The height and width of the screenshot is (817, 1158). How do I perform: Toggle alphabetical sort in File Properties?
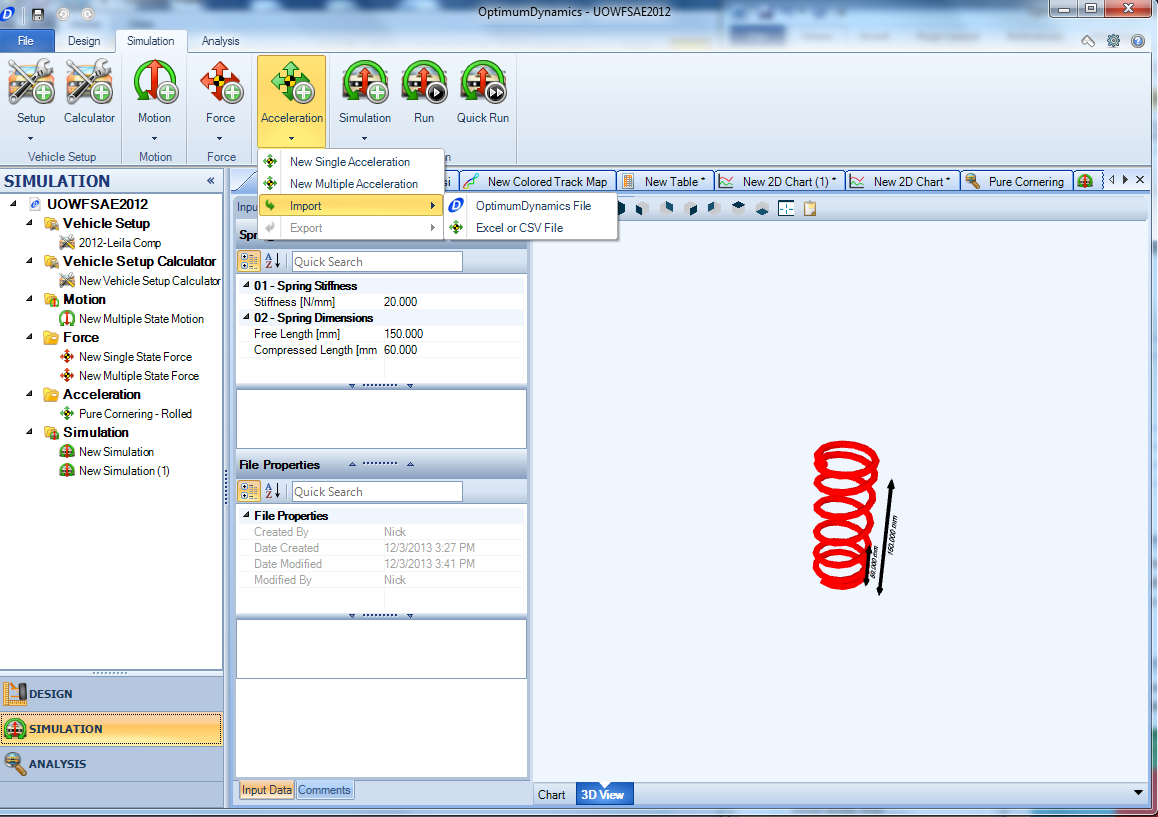pyautogui.click(x=272, y=490)
